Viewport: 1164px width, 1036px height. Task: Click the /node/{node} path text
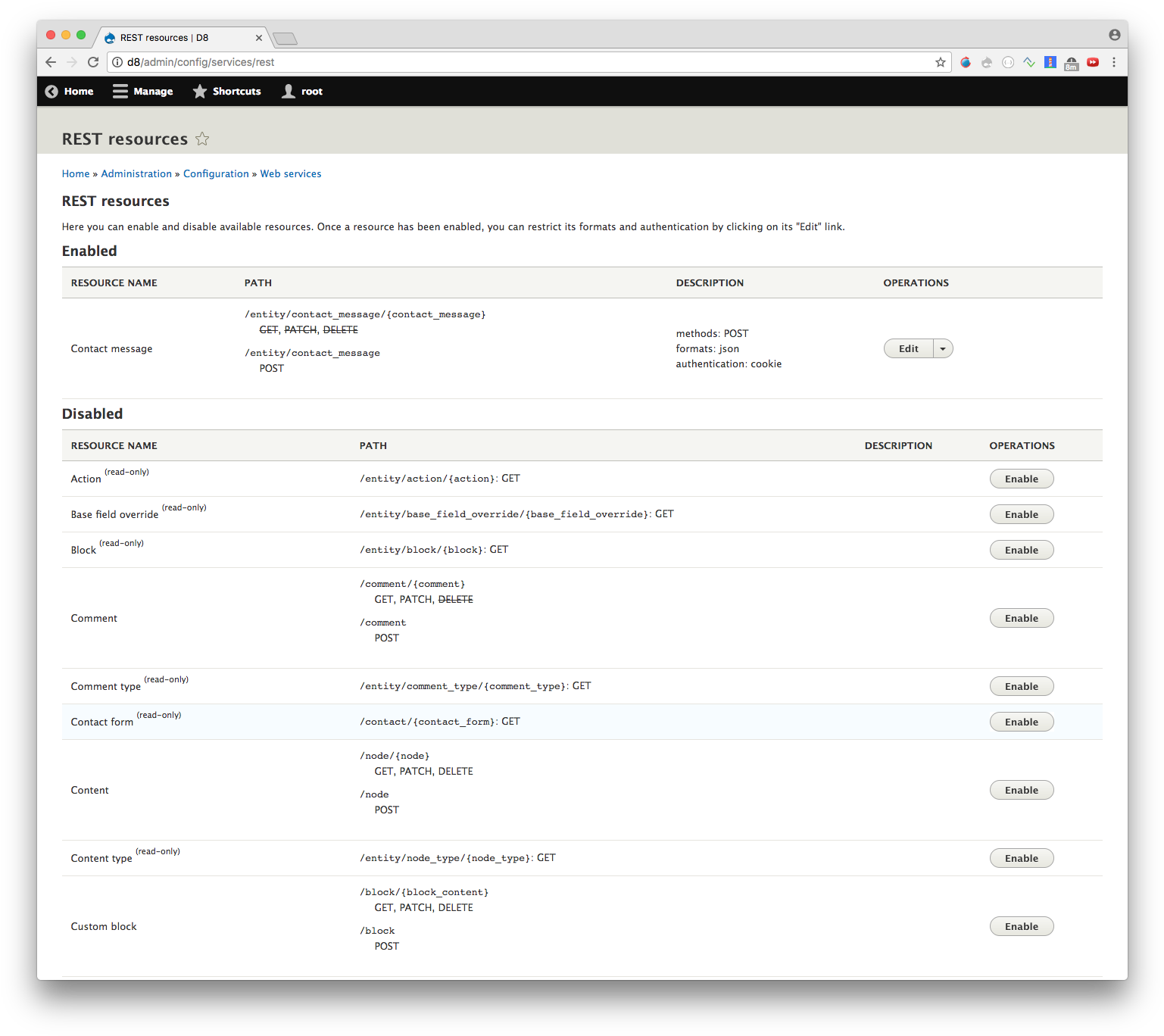(395, 756)
